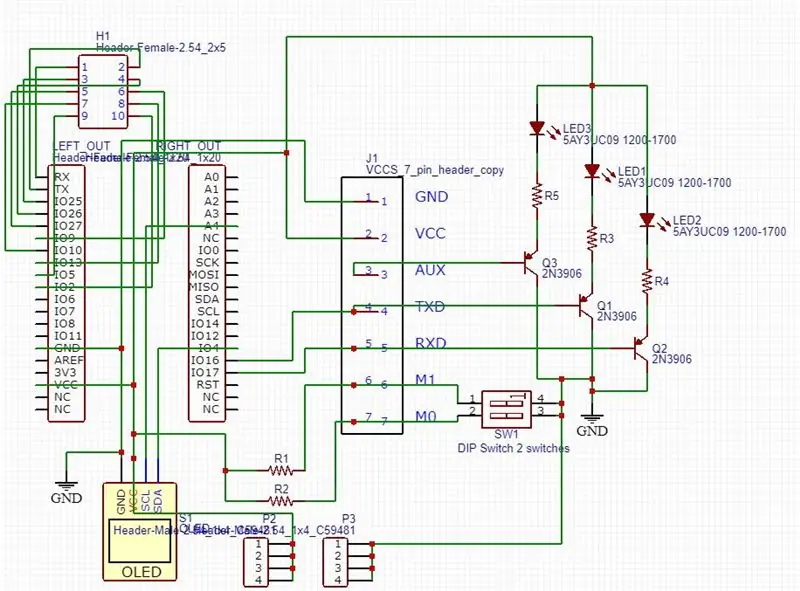Select the VCCS_7_pin_header_copy label
The image size is (800, 591).
tap(435, 170)
